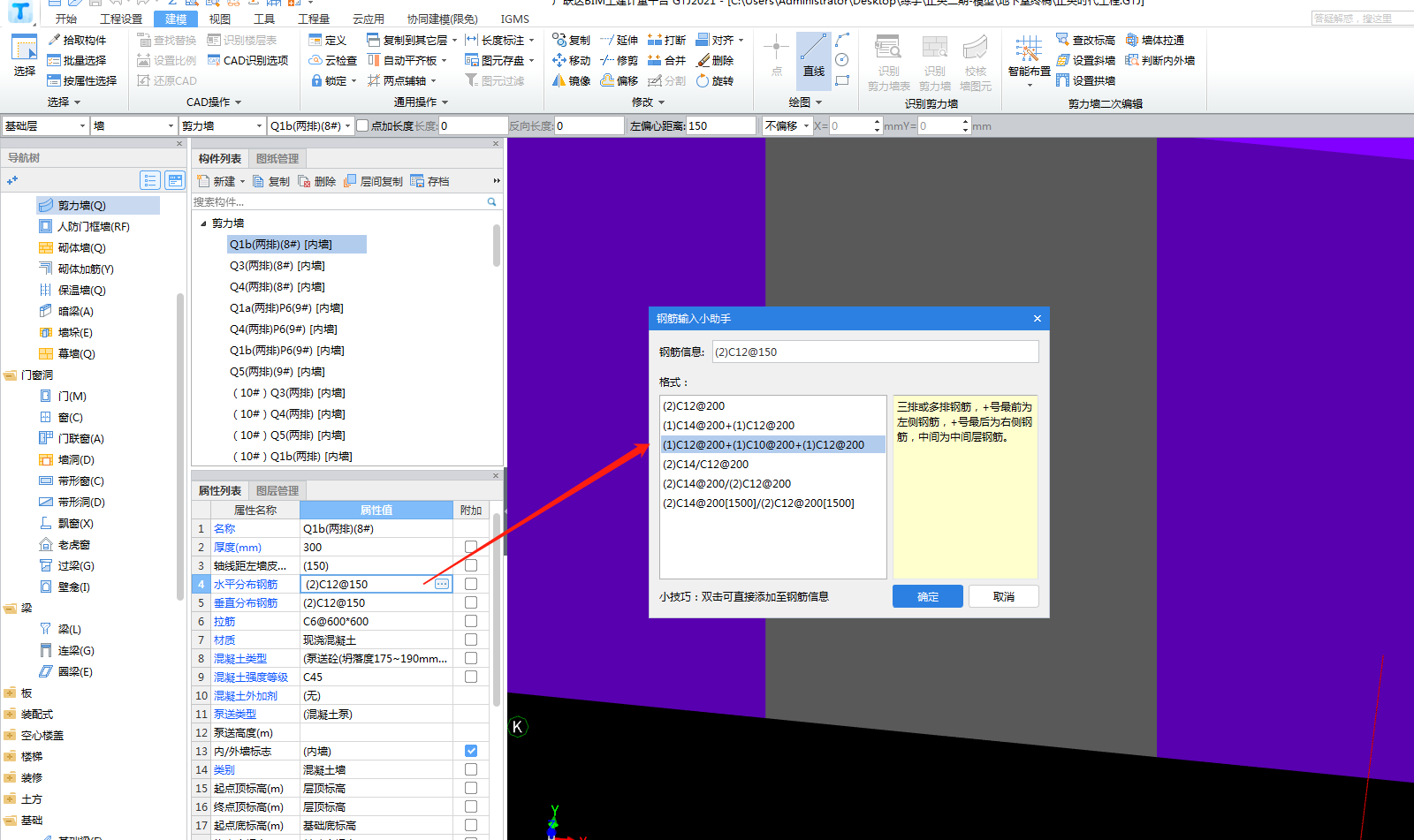Open the 工程量 ribbon tab
The width and height of the screenshot is (1414, 840).
click(313, 19)
